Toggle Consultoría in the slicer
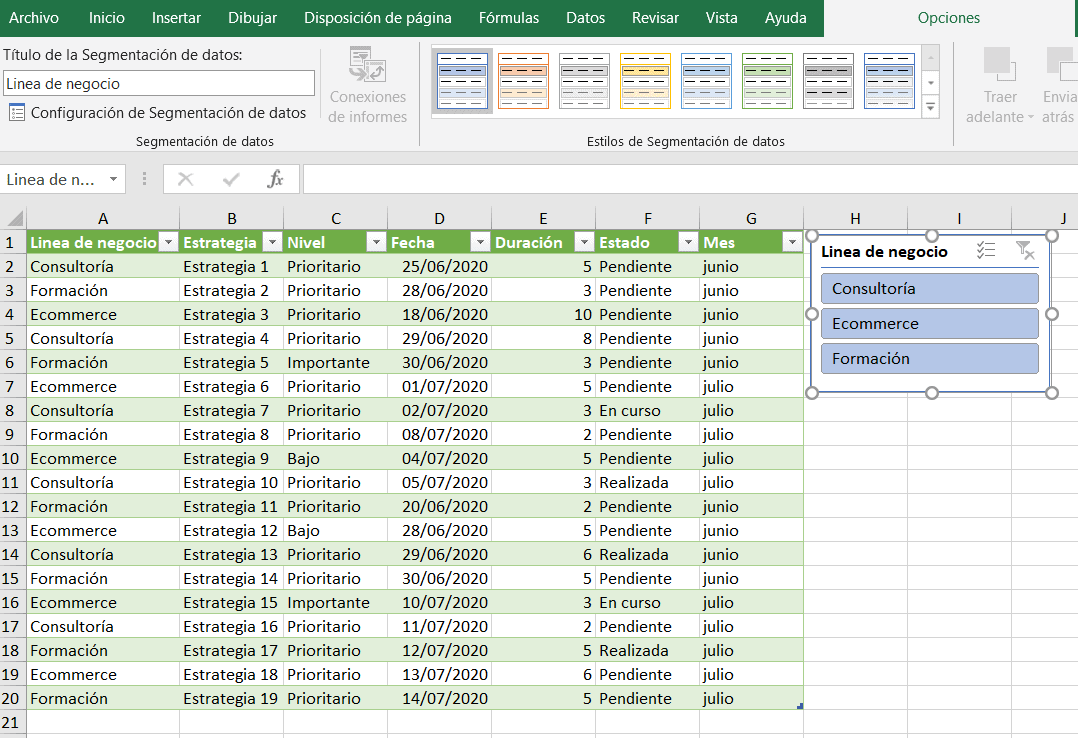 point(930,288)
